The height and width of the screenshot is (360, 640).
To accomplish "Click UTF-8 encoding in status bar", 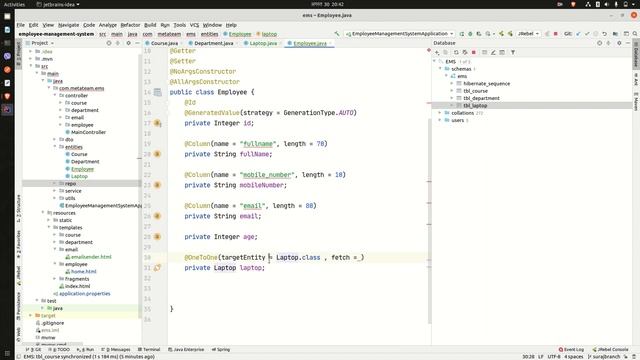I will click(554, 357).
